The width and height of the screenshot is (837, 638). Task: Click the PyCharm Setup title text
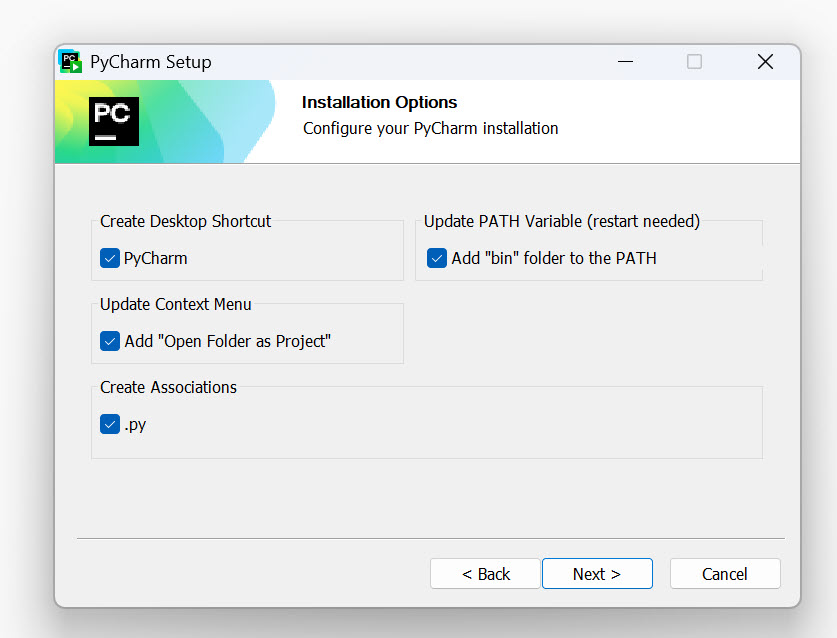[150, 61]
